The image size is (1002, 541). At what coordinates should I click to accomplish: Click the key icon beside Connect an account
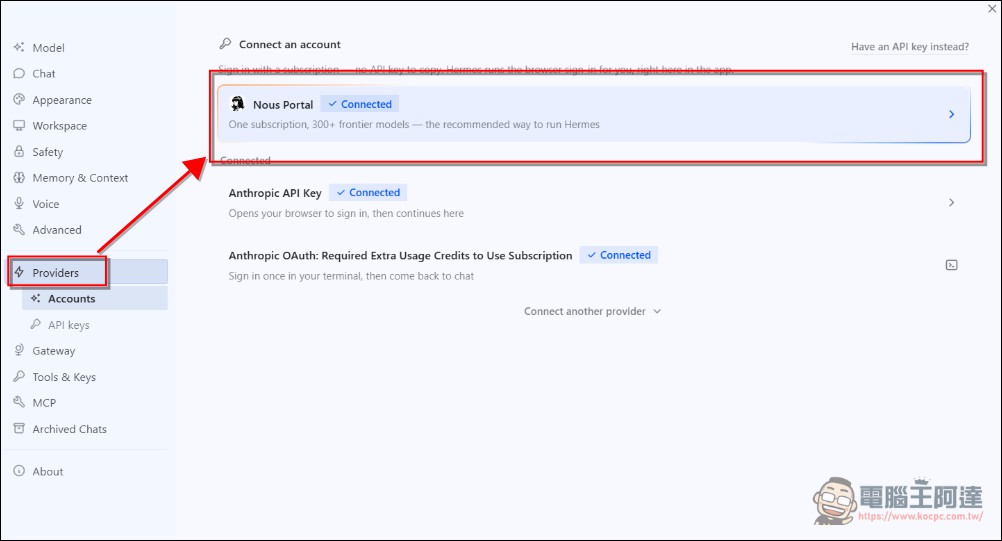point(225,43)
